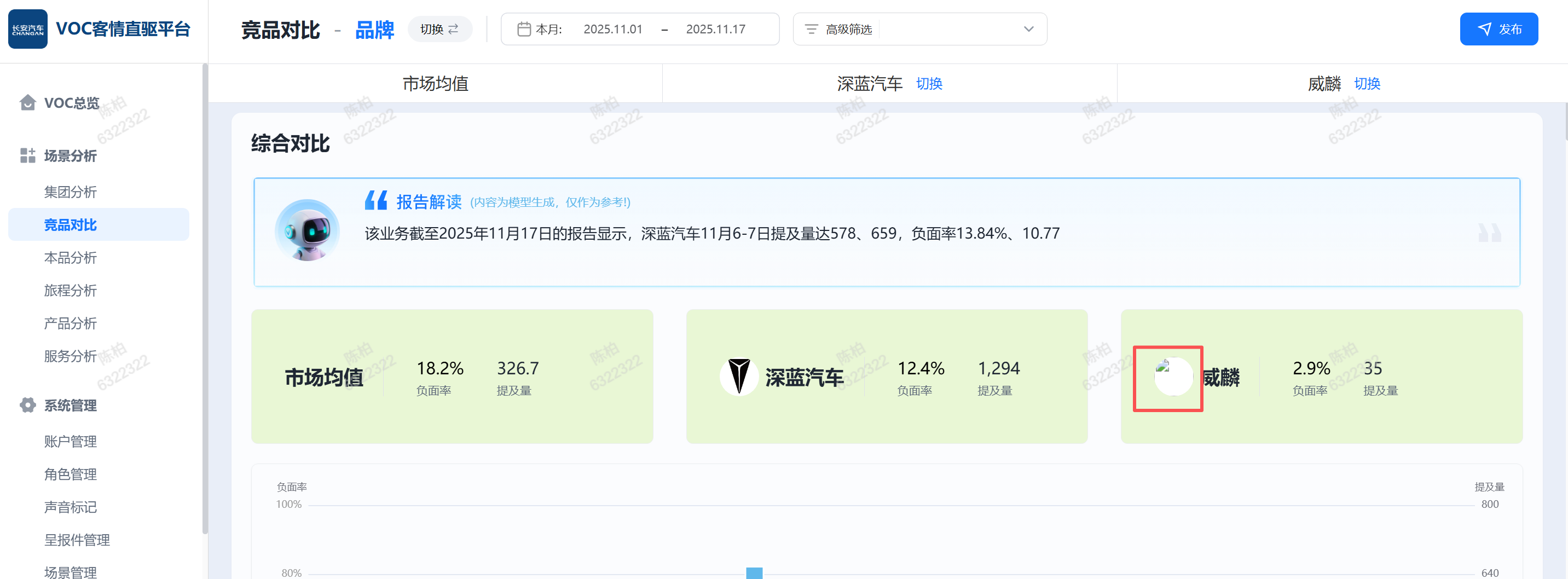
Task: Open 集团分析 in the sidebar
Action: coord(71,192)
